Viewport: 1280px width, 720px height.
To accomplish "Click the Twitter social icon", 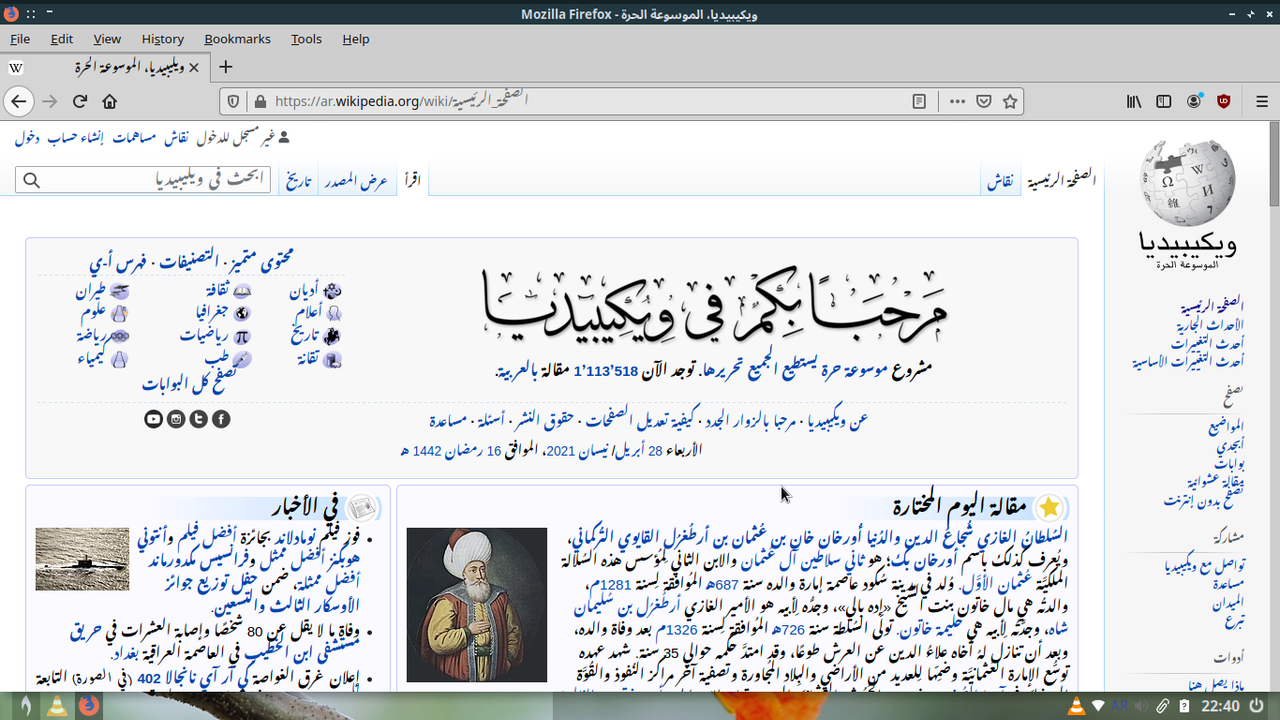I will (x=199, y=419).
